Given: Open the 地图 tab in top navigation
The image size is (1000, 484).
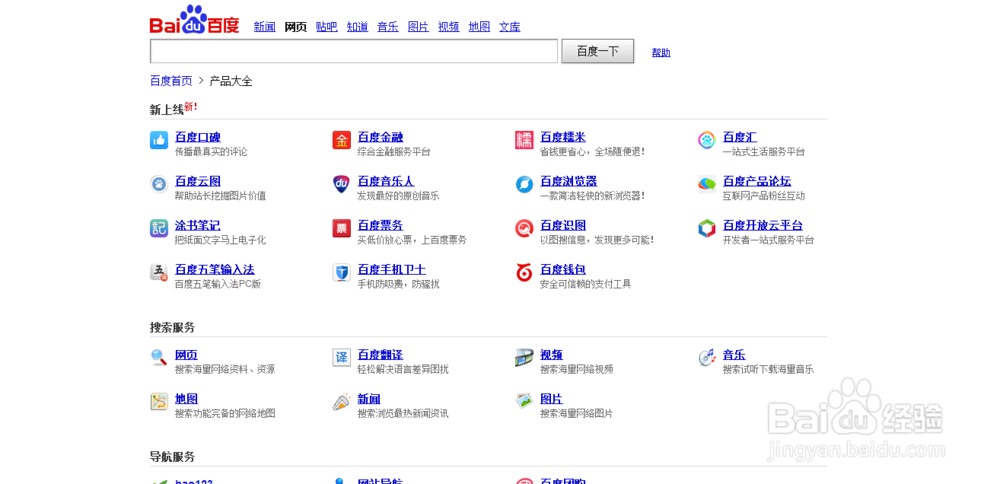Looking at the screenshot, I should coord(479,27).
